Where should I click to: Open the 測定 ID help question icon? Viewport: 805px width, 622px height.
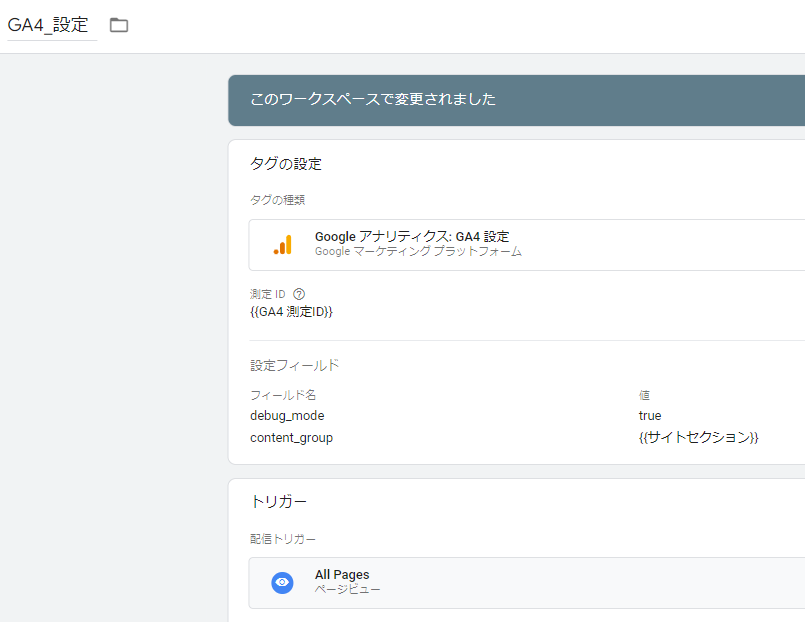(x=299, y=294)
